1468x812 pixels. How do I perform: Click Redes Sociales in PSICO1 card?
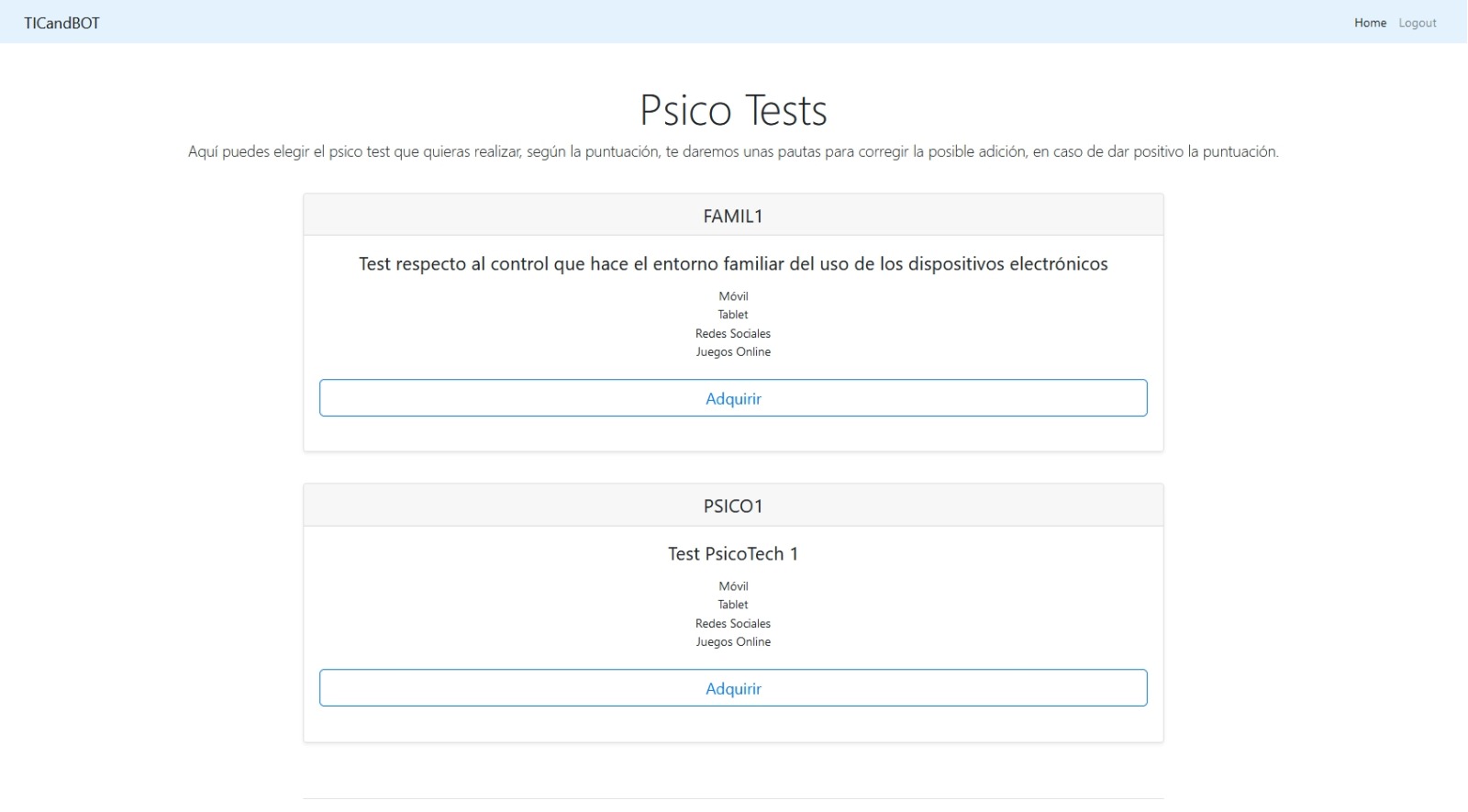(x=733, y=624)
